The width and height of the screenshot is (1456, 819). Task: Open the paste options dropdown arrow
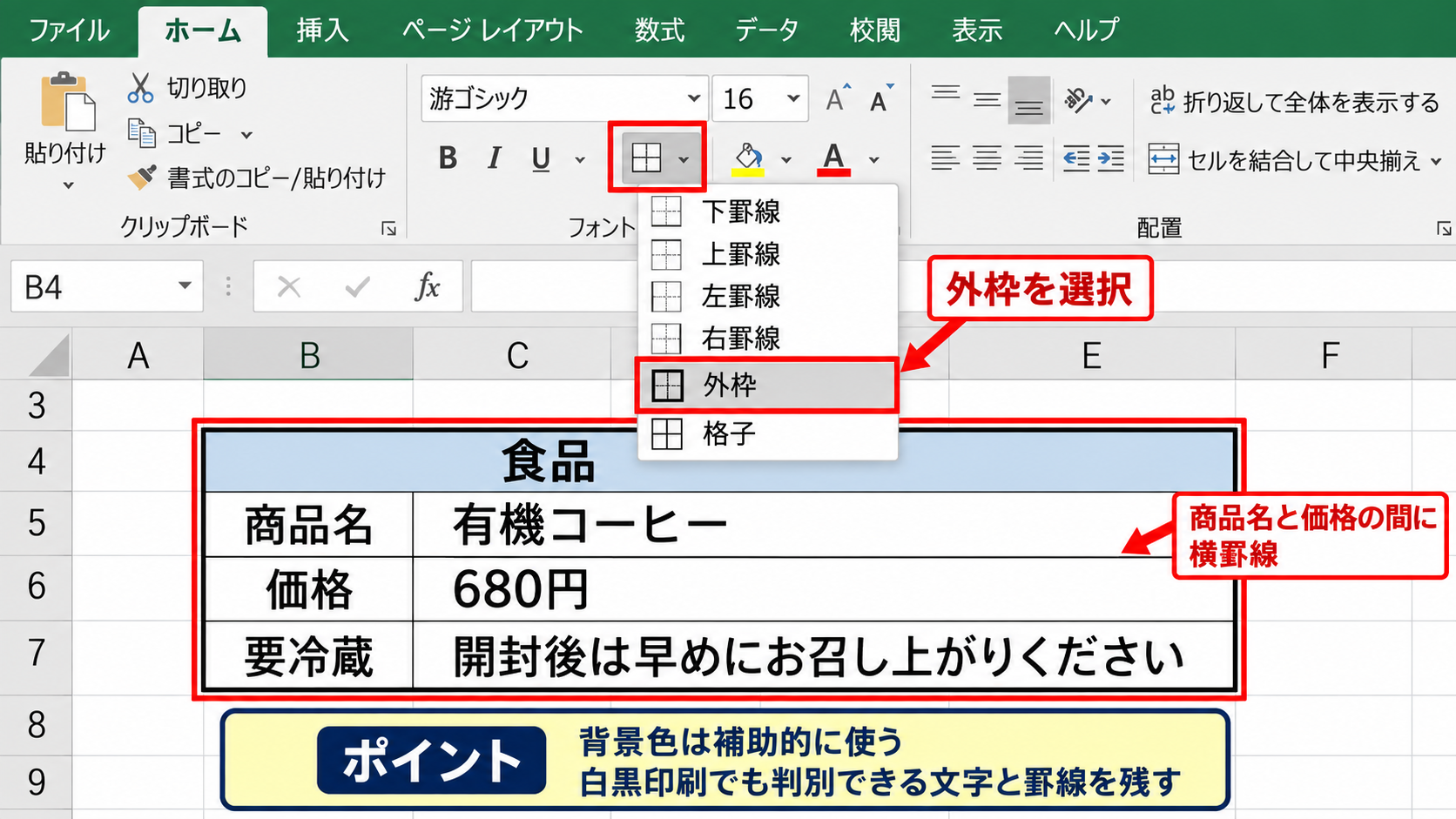click(x=68, y=185)
